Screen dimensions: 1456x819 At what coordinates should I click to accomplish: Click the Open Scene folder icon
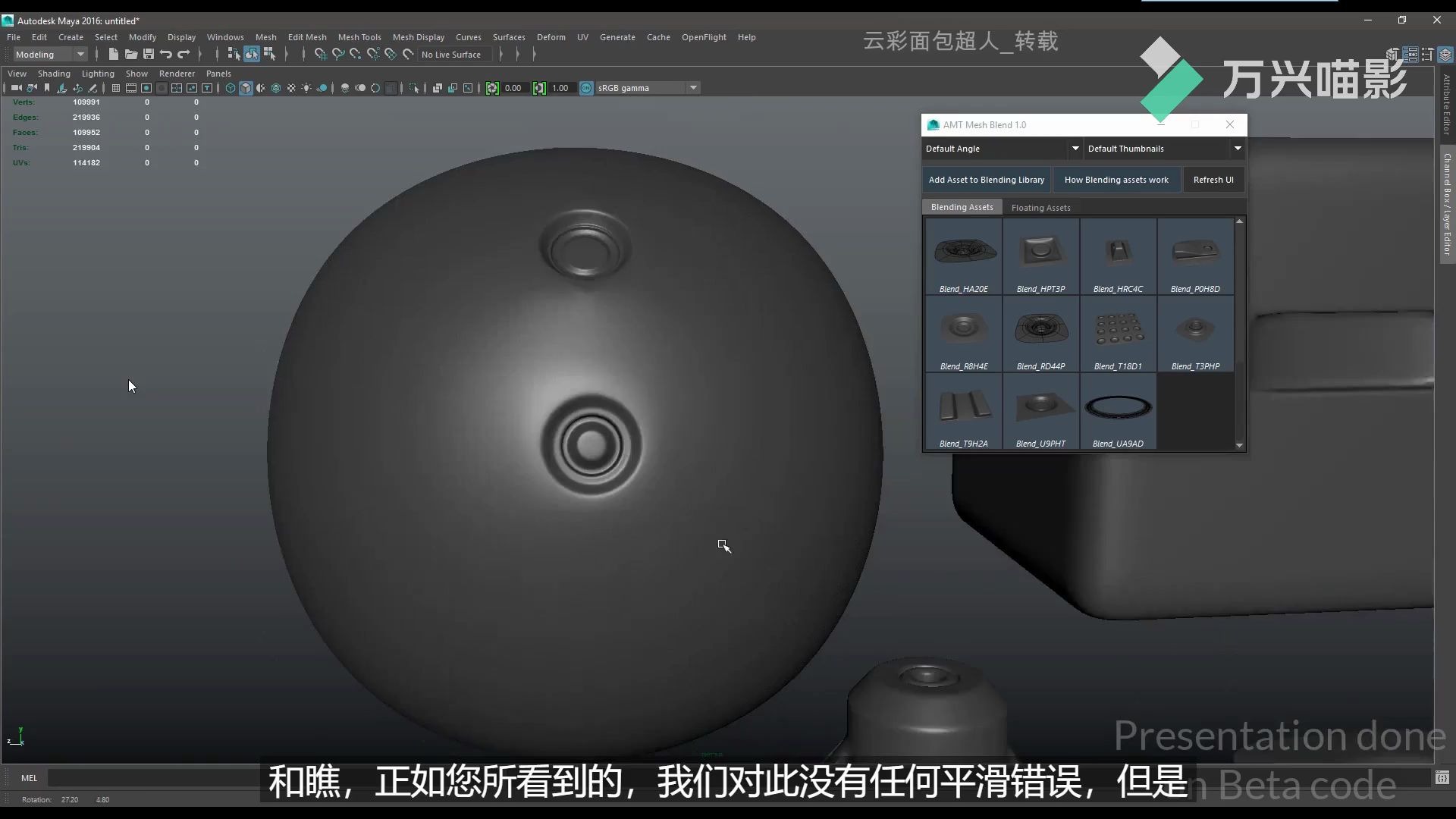point(130,54)
